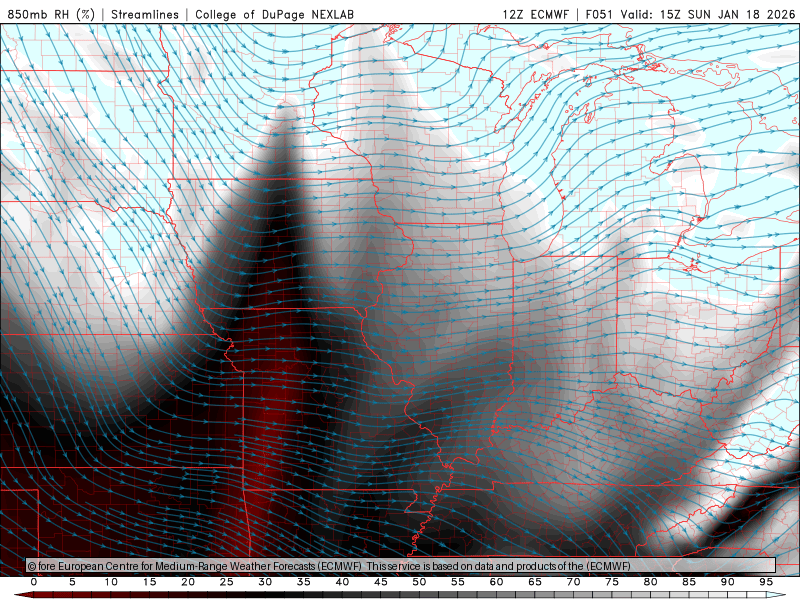800x600 pixels.
Task: Click the "0" value on RH scale
Action: [34, 582]
